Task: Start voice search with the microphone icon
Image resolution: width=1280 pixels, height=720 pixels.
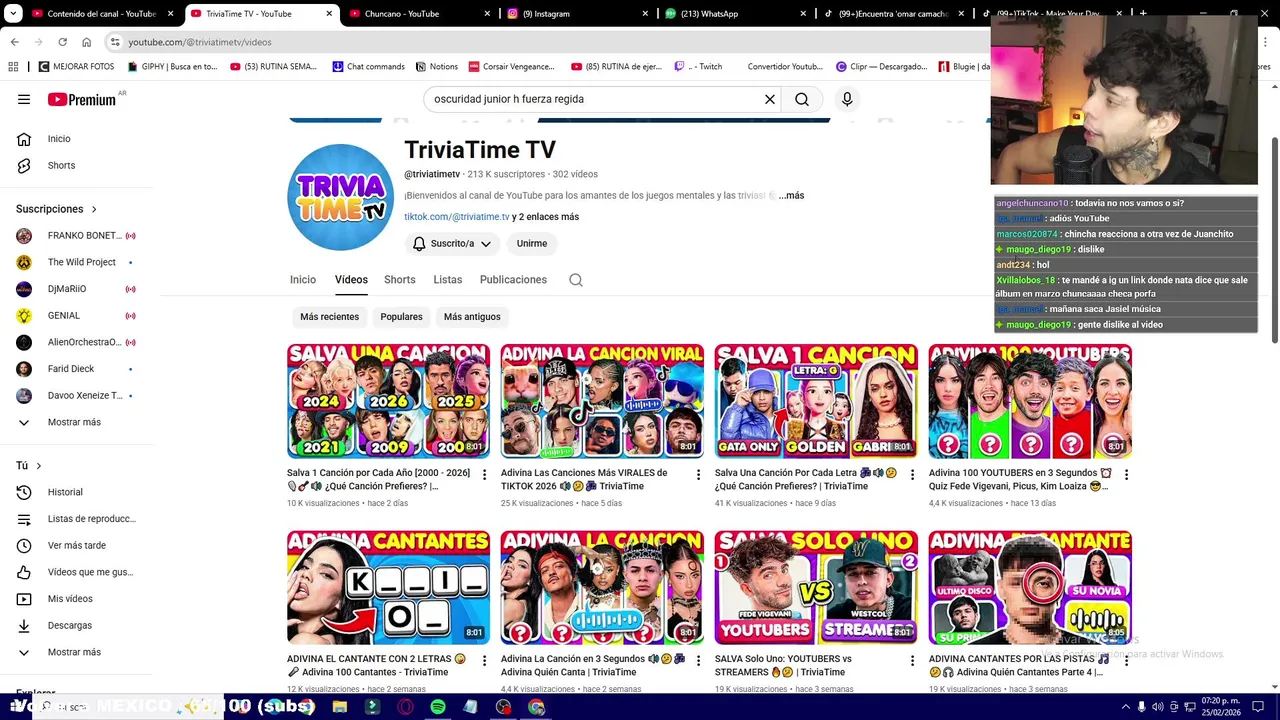Action: click(x=847, y=99)
